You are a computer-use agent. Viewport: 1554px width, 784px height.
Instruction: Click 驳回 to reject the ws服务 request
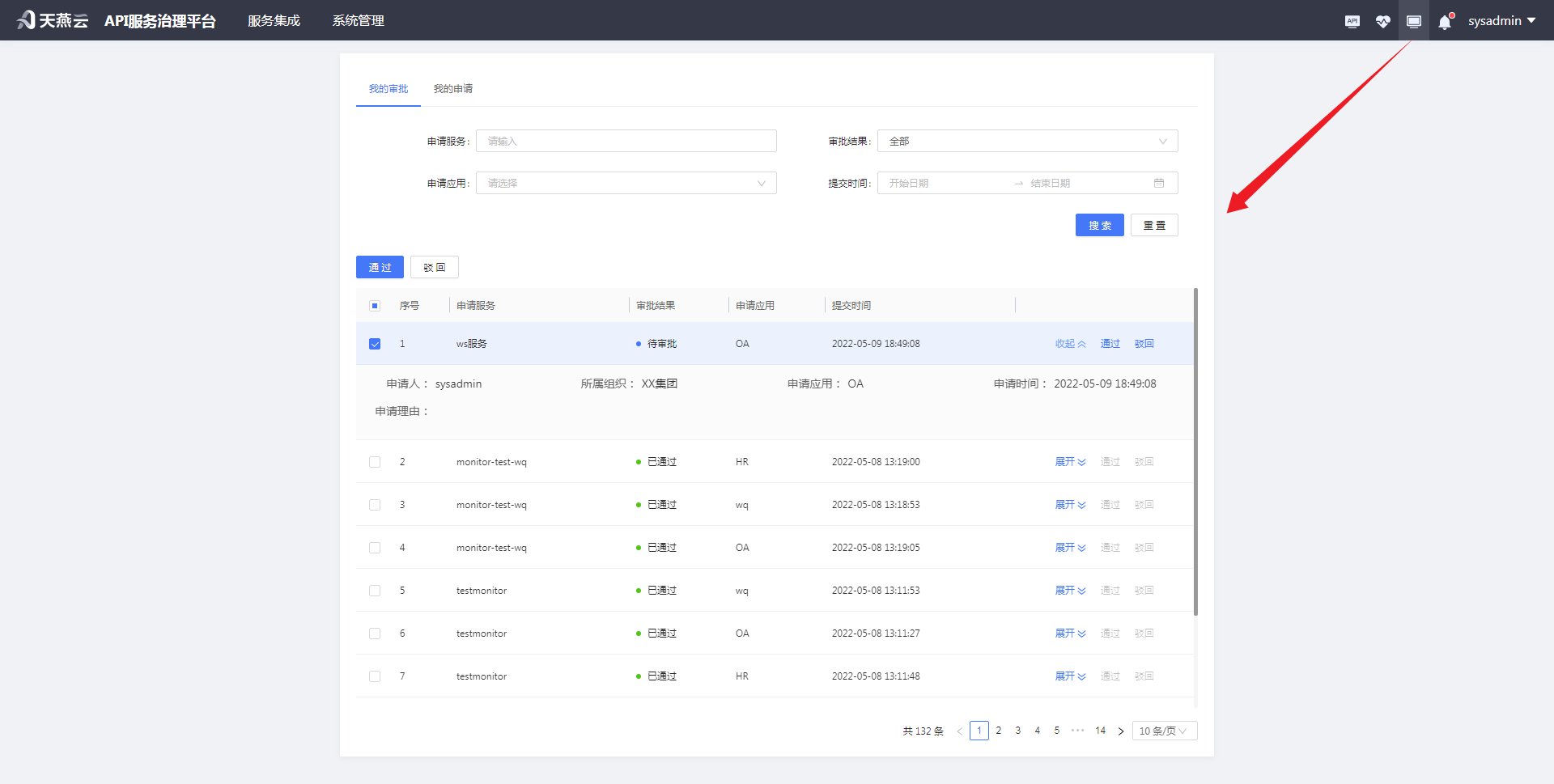click(1144, 343)
